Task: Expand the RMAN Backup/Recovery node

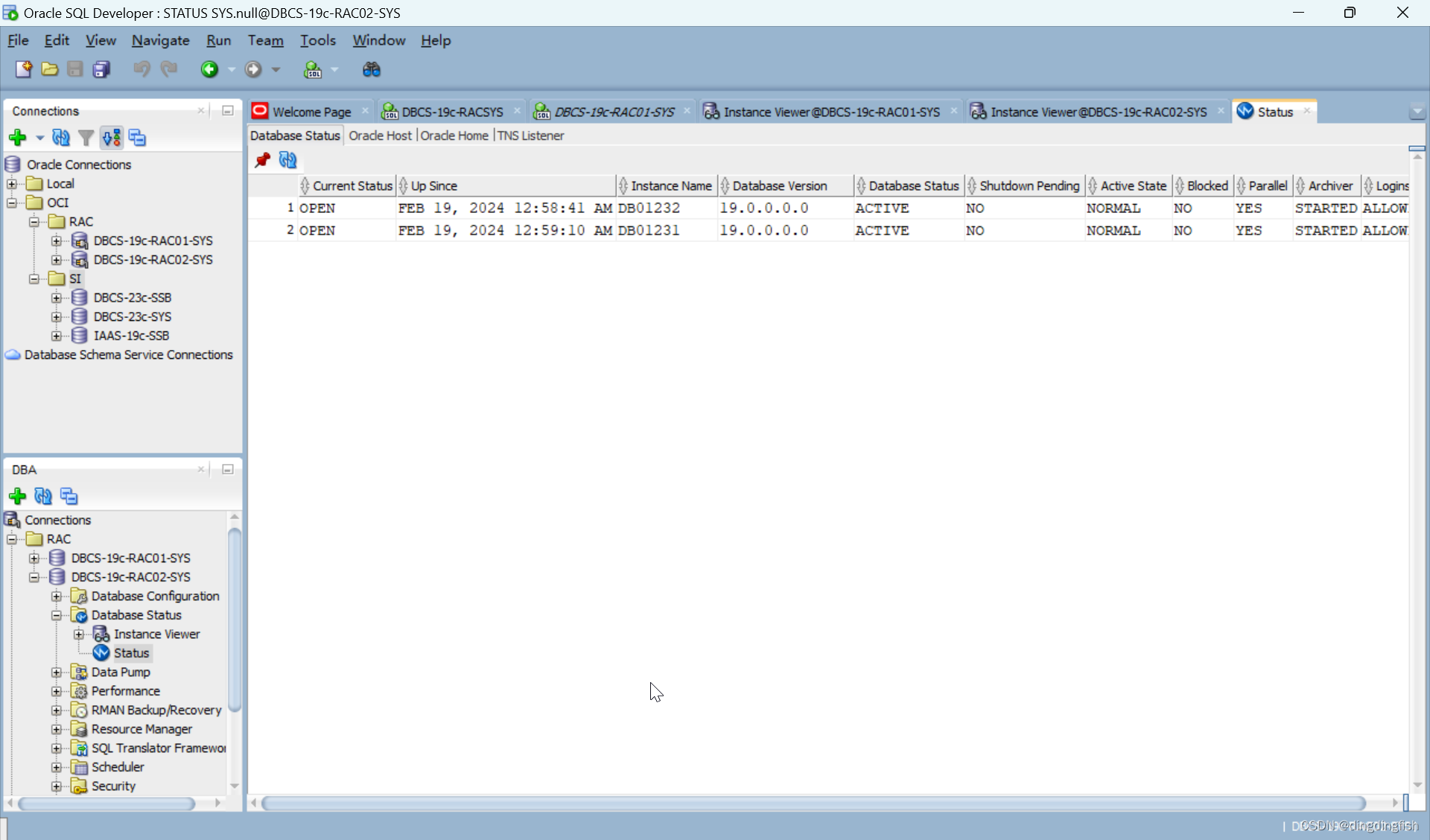Action: point(56,710)
